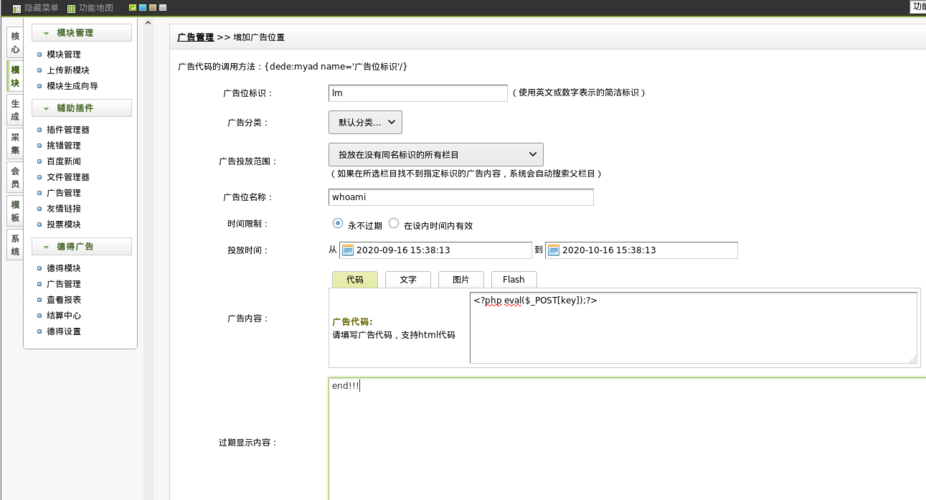This screenshot has height=500, width=926.
Task: Select the tan theme color swatch
Action: pyautogui.click(x=152, y=8)
